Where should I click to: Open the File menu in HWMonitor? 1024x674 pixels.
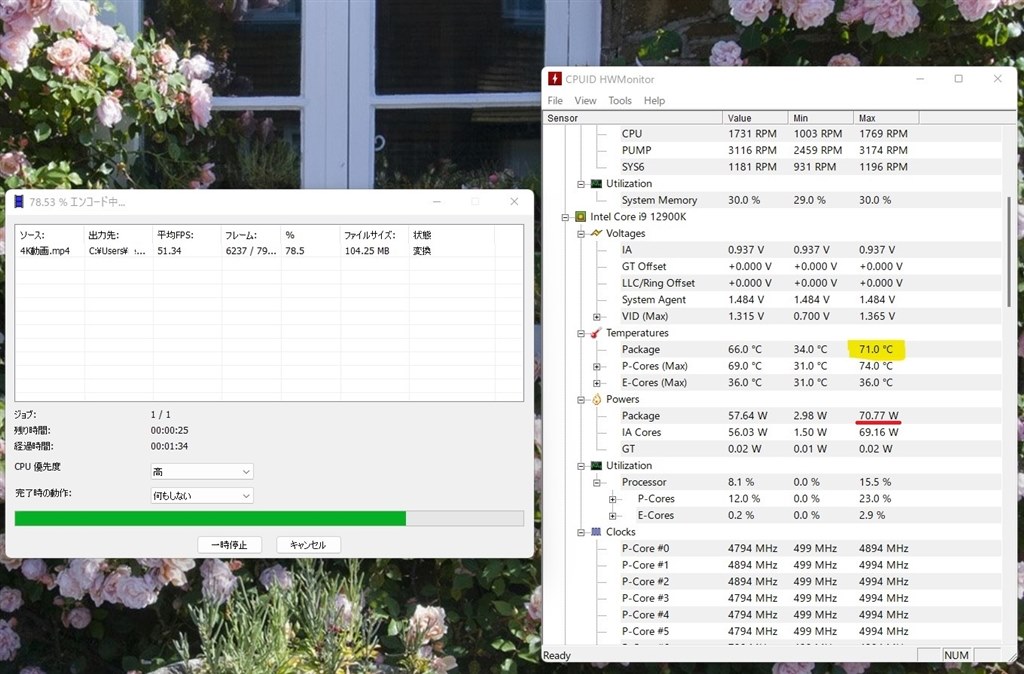[555, 101]
